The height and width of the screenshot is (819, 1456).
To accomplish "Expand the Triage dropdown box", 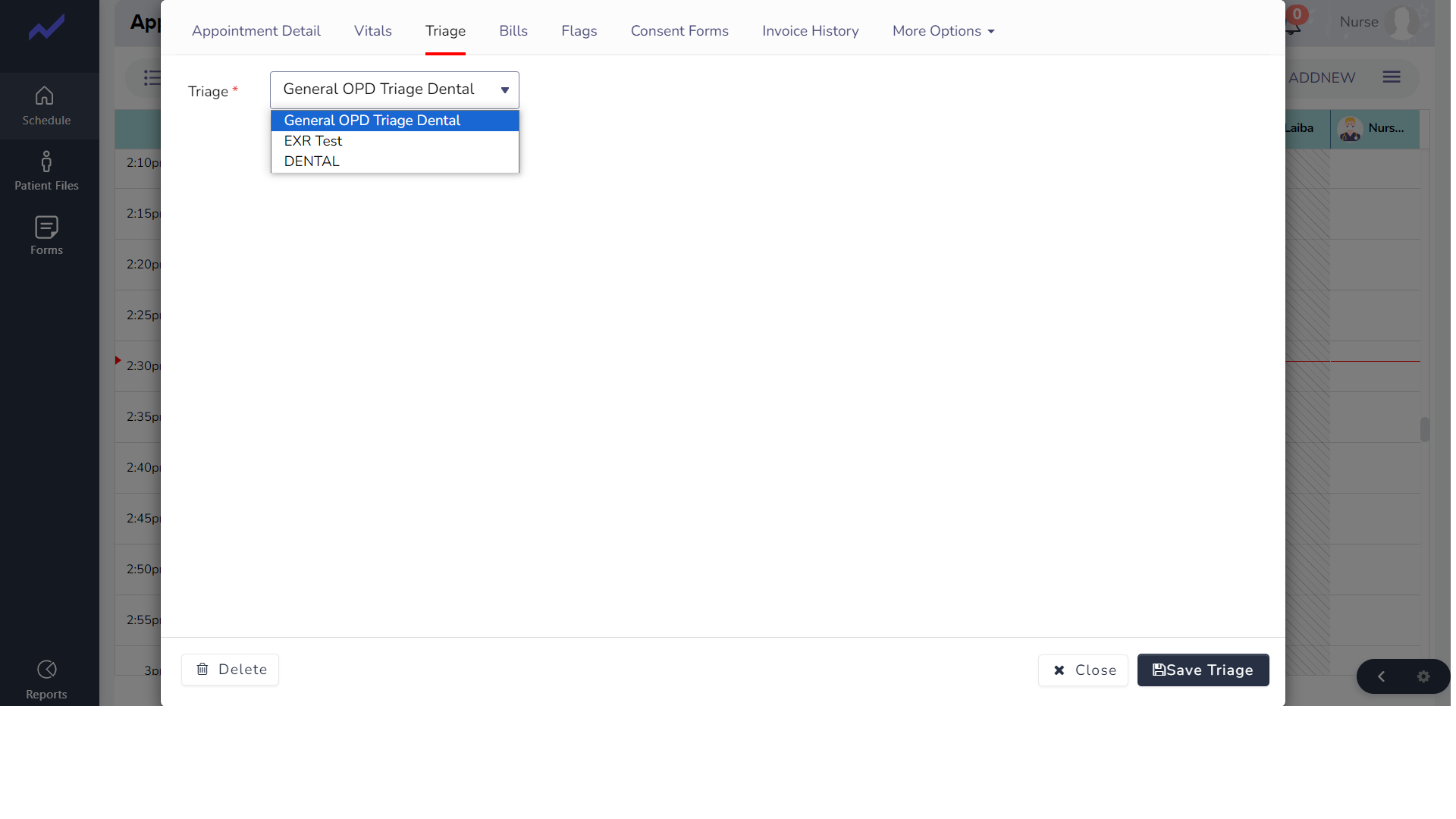I will point(394,90).
